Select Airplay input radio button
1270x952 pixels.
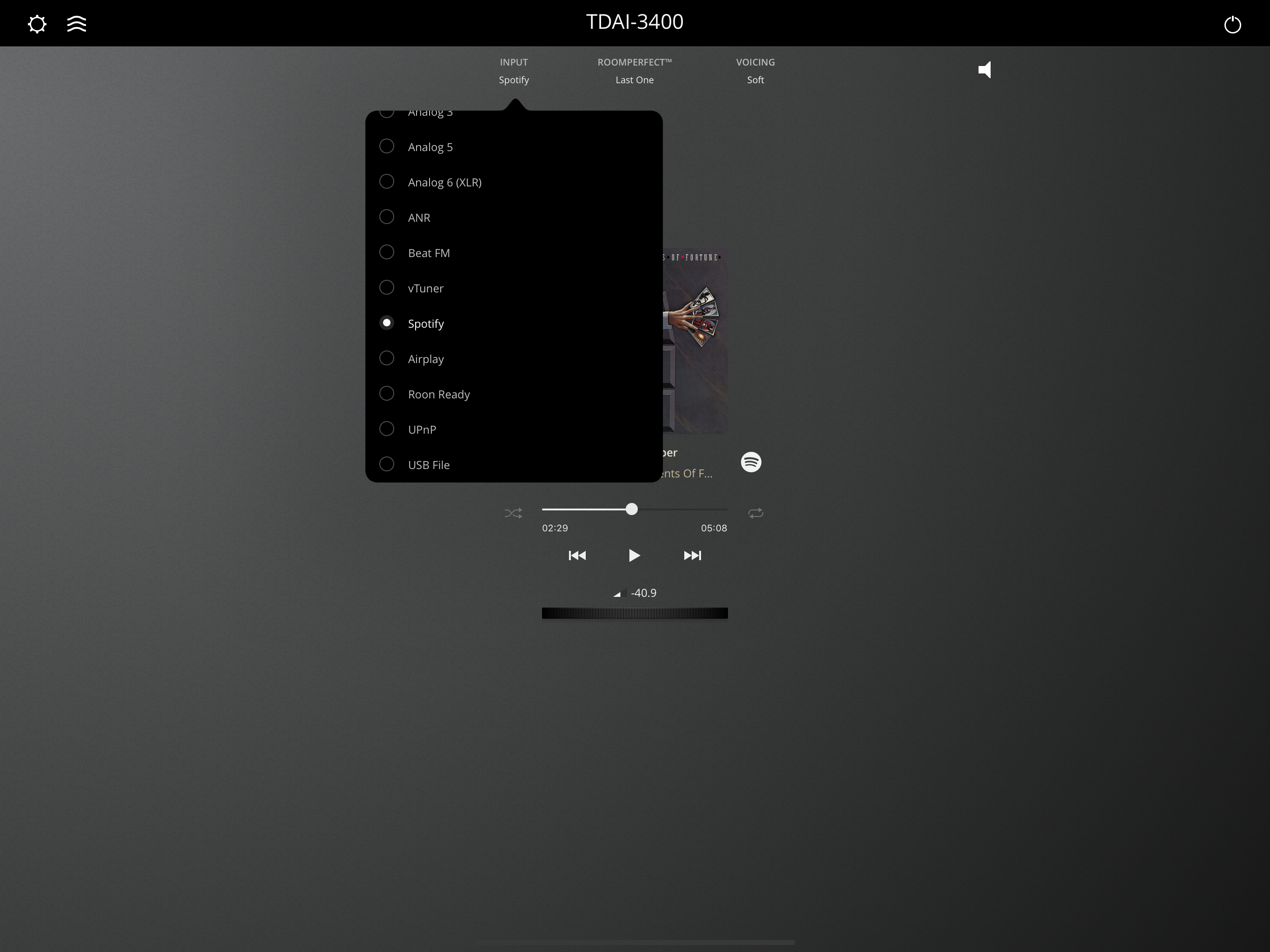387,358
